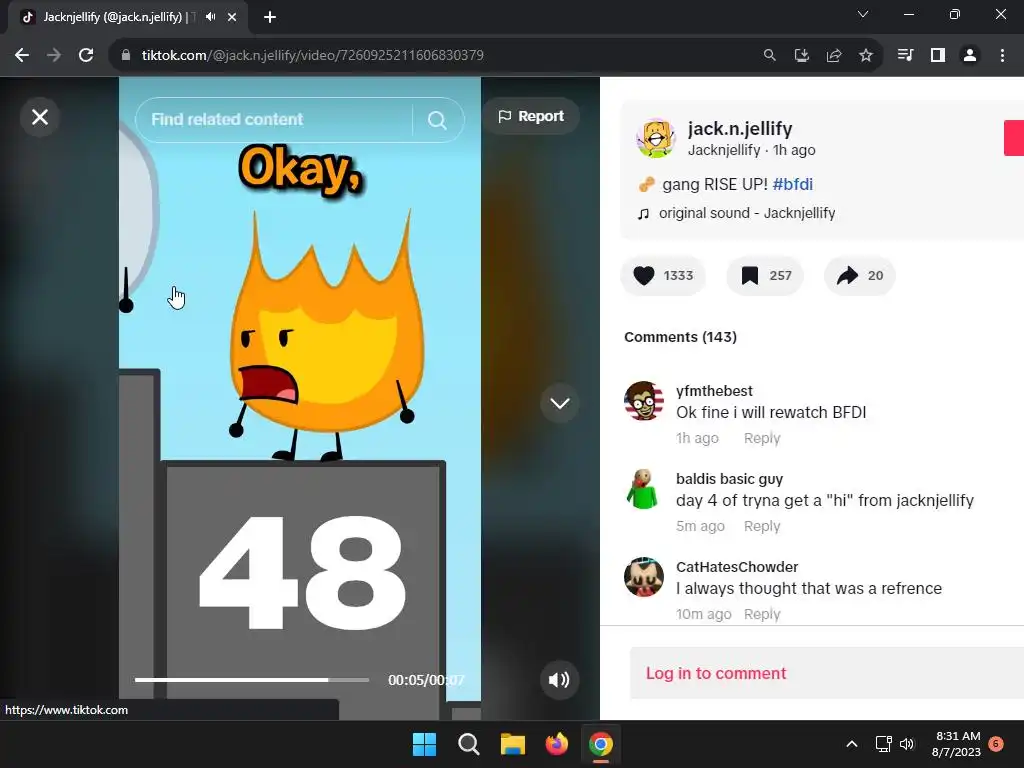Viewport: 1024px width, 768px height.
Task: Open the jack.n.jellify profile avatar
Action: click(x=656, y=138)
